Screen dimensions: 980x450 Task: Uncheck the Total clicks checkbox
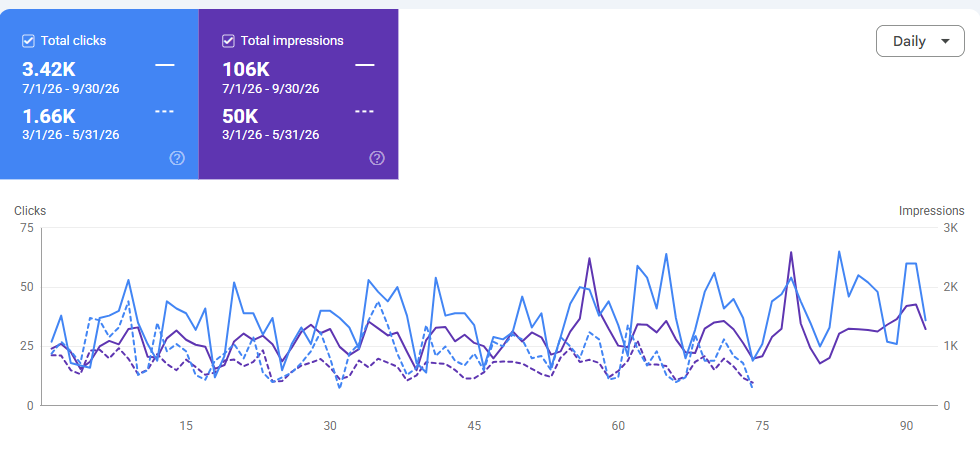click(x=28, y=41)
